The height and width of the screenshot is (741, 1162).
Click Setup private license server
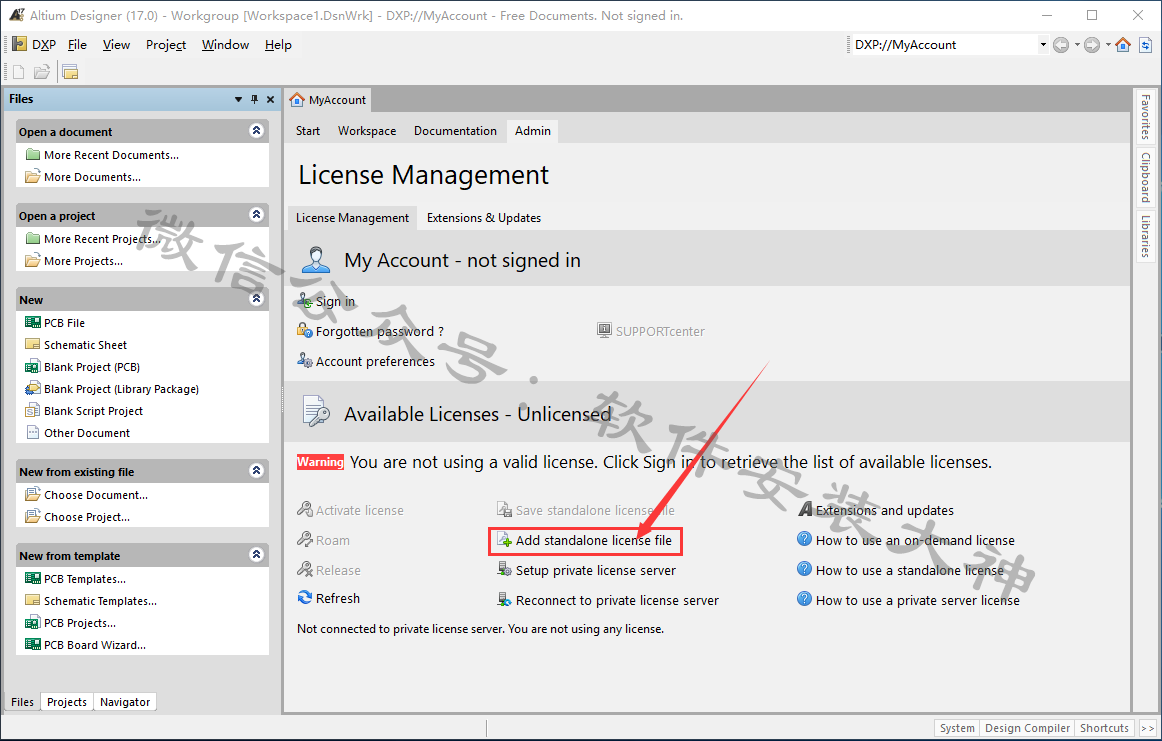596,571
